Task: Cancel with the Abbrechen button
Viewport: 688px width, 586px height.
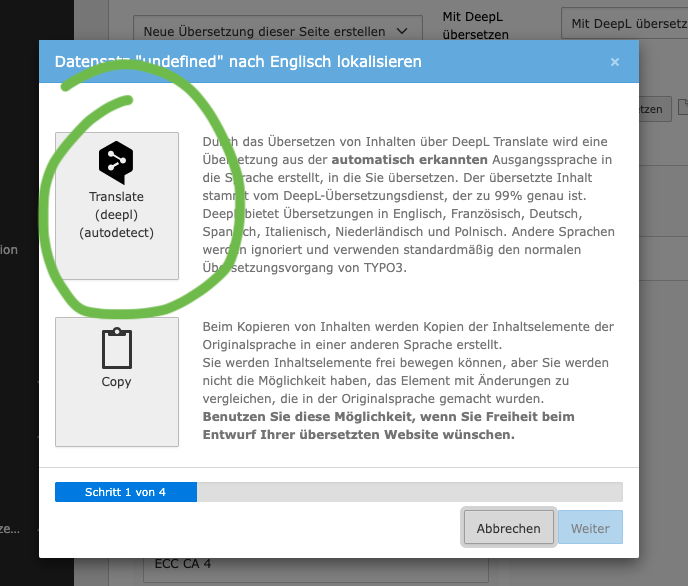Action: pos(509,528)
